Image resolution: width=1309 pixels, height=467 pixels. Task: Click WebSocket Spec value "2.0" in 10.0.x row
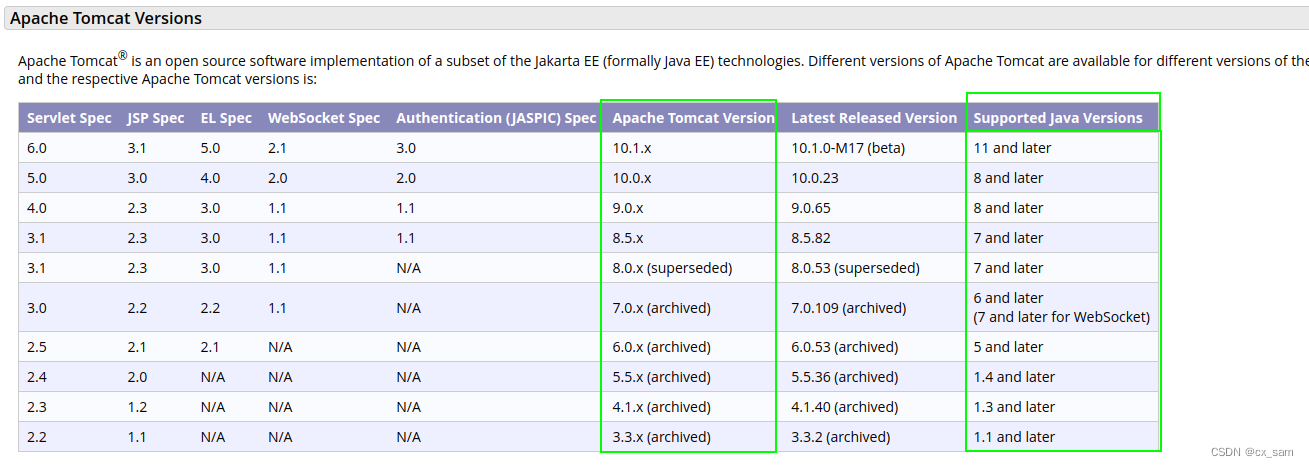278,178
